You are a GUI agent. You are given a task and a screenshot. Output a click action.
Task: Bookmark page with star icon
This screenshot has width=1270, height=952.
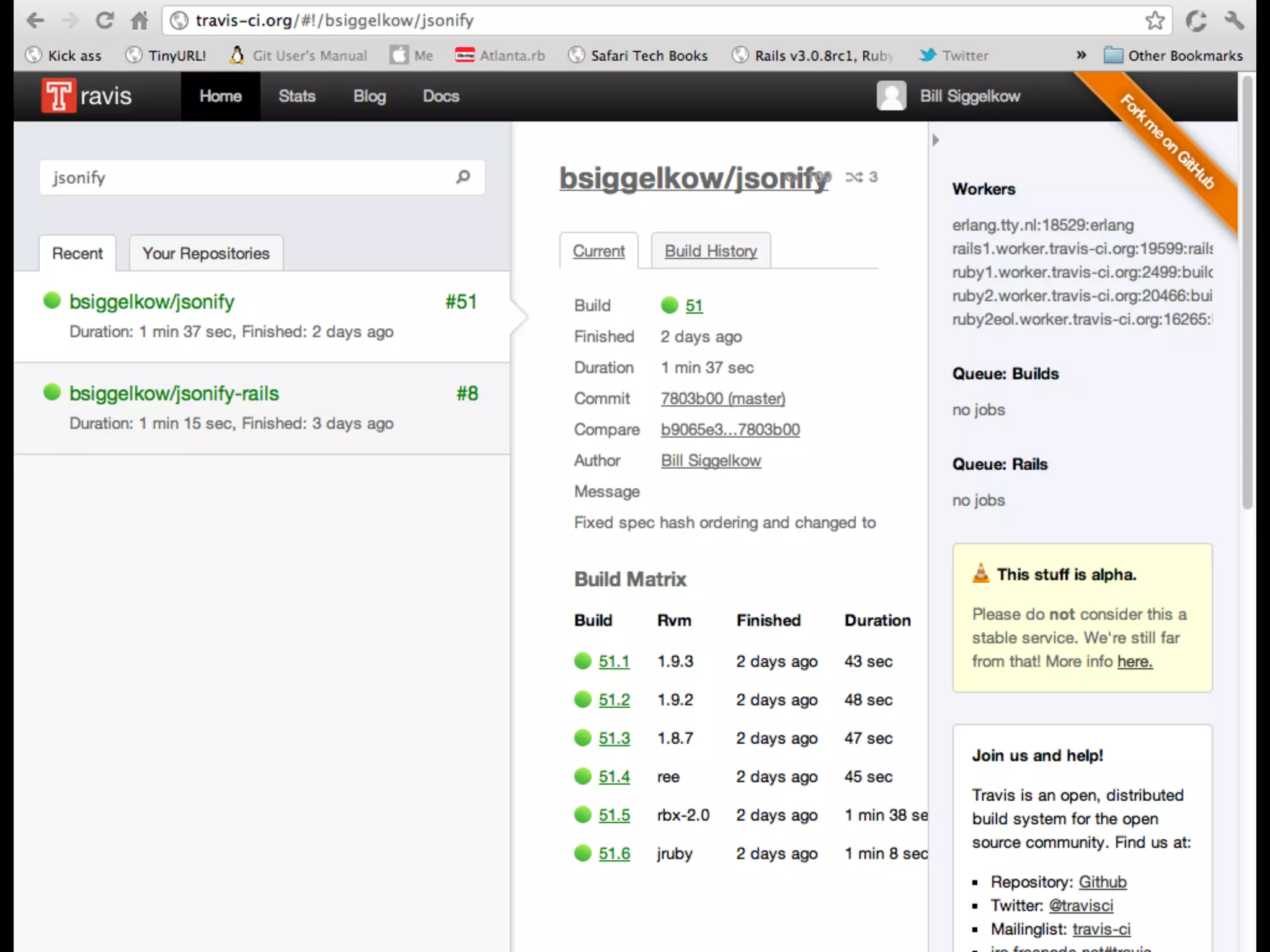[x=1155, y=20]
